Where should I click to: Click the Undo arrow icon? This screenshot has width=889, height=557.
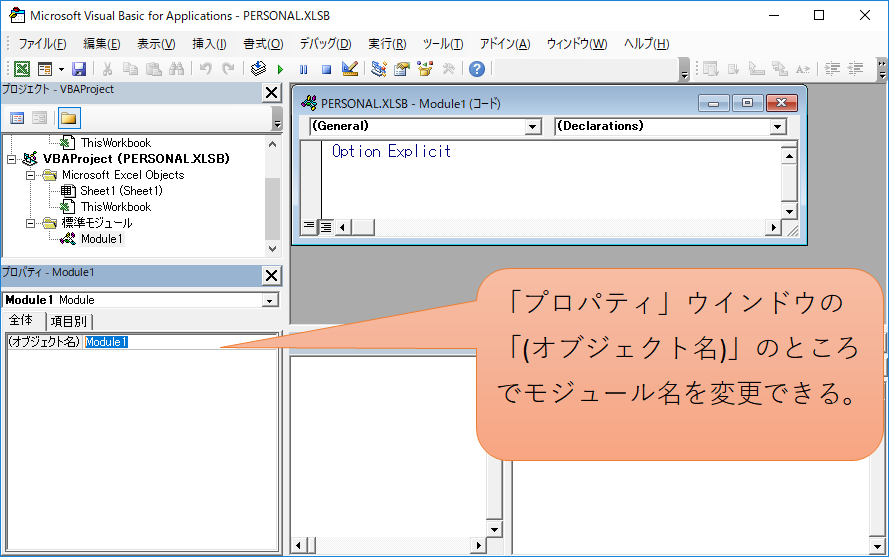(x=205, y=69)
